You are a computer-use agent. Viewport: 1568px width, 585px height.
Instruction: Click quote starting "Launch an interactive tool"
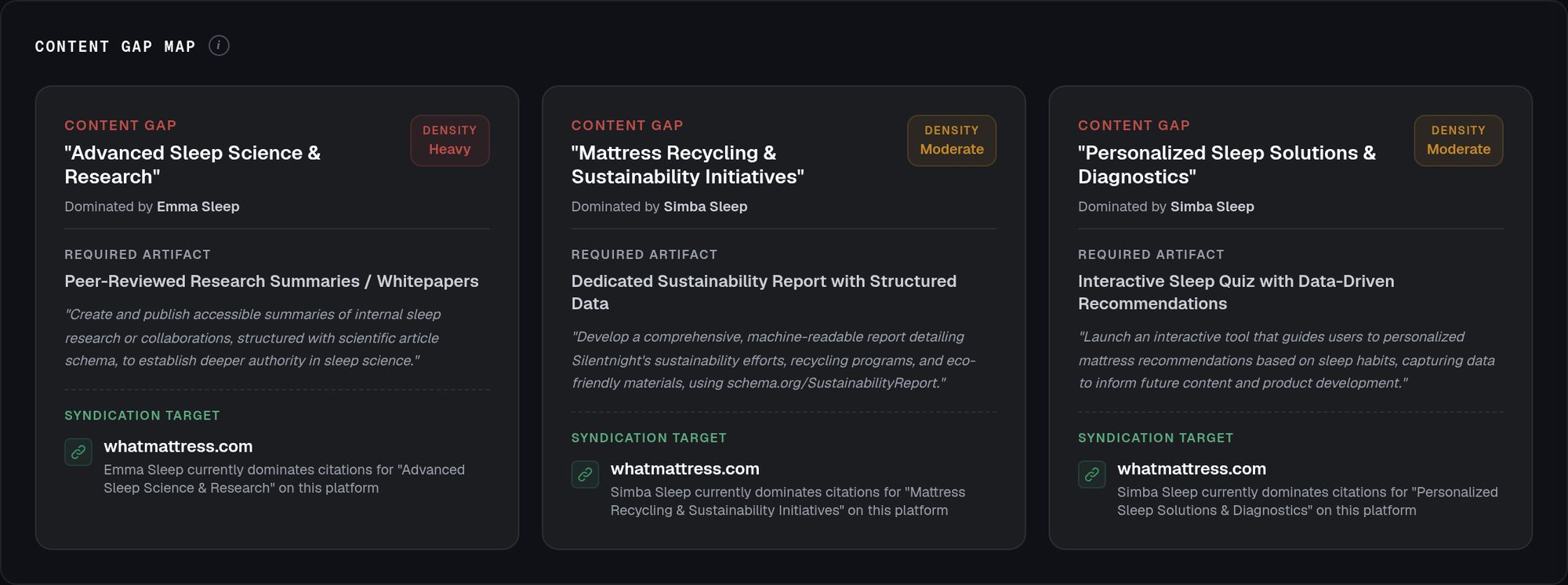[x=1287, y=360]
